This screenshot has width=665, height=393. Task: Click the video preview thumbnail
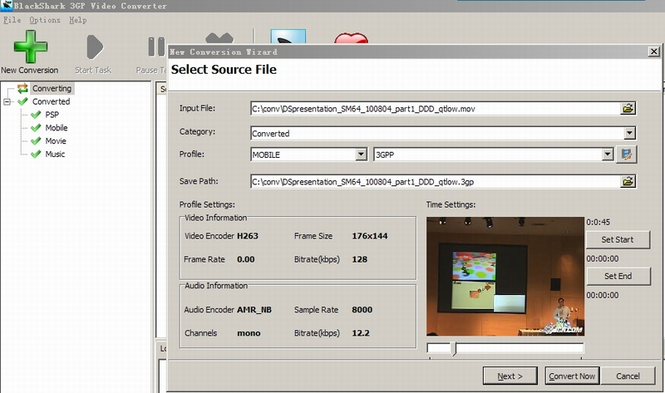pos(506,276)
